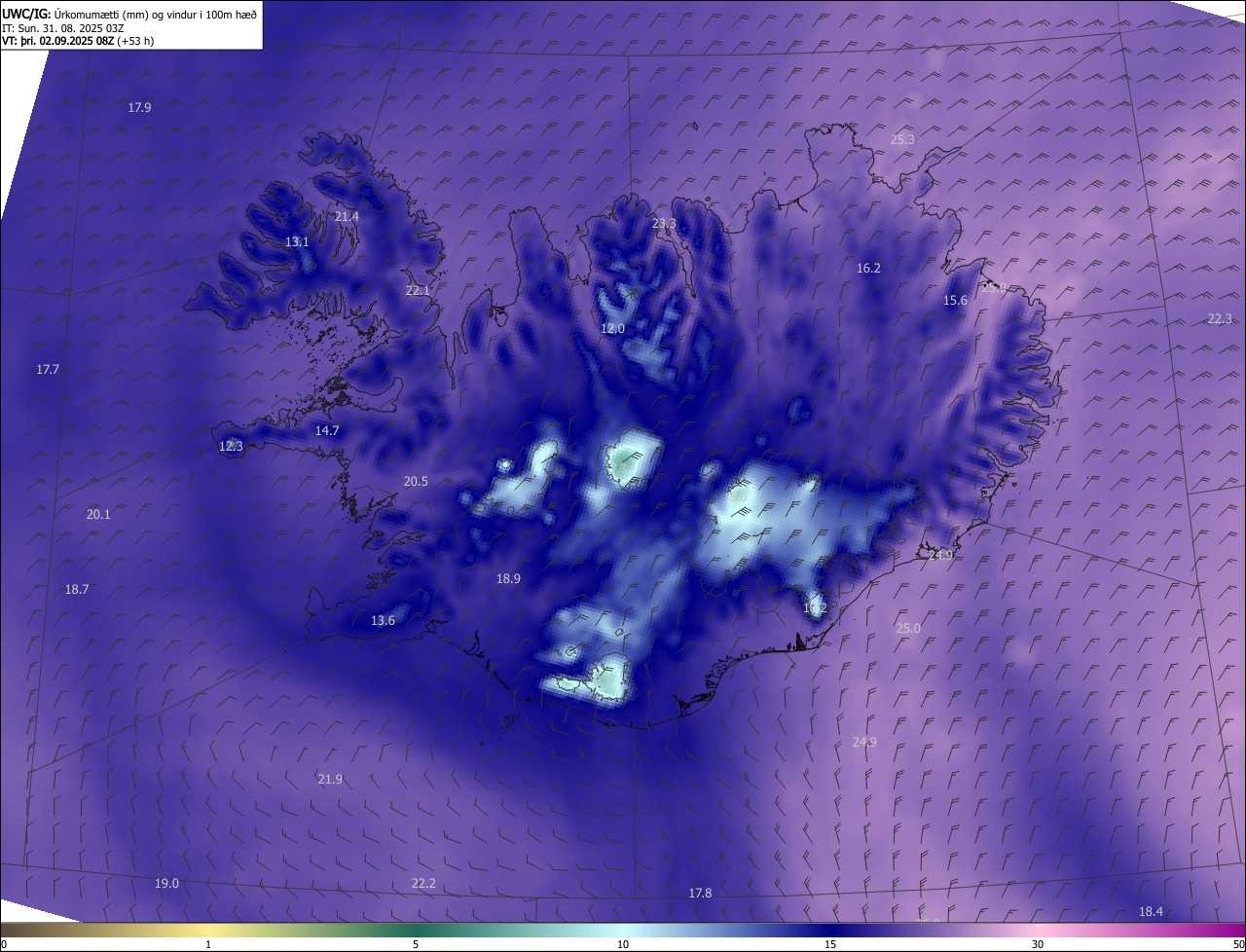Click the 17.7 value label
The height and width of the screenshot is (952, 1246).
tap(48, 369)
